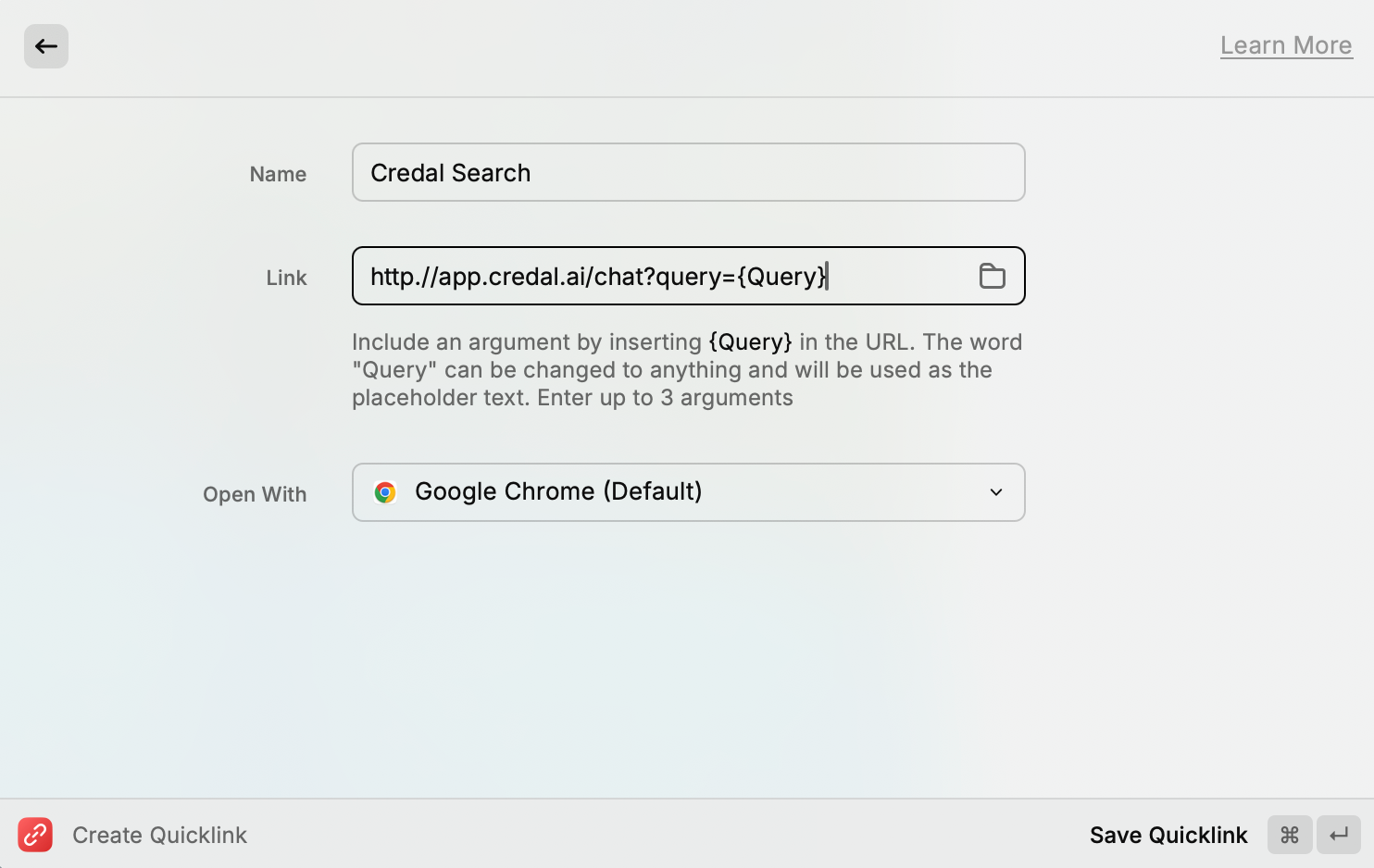Expand the Open With chevron arrow
The image size is (1374, 868).
point(996,492)
